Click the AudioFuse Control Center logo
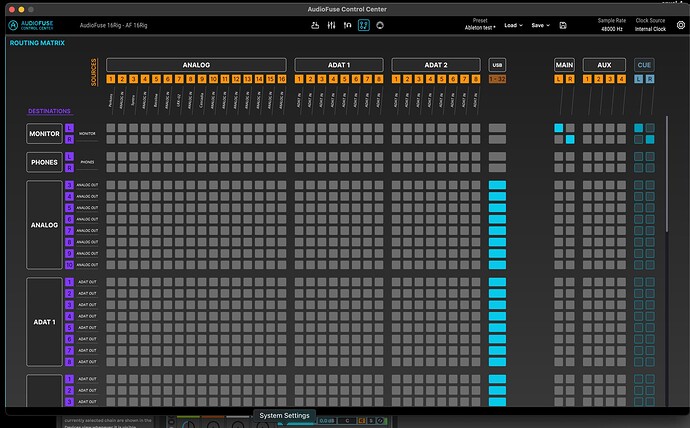Viewport: 690px width, 428px height. tap(31, 25)
